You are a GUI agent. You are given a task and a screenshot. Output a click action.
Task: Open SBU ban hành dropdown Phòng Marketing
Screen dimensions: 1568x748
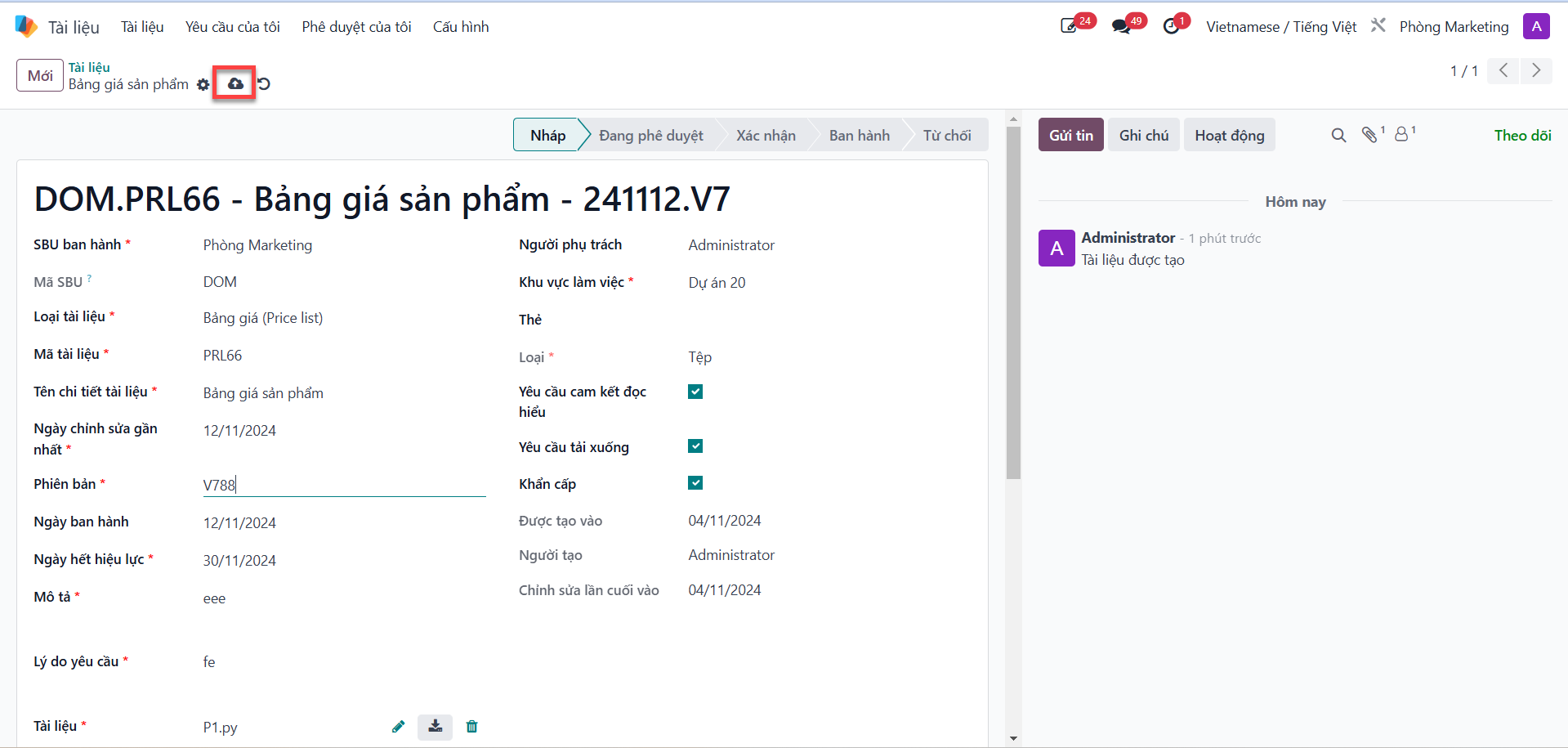click(x=344, y=245)
